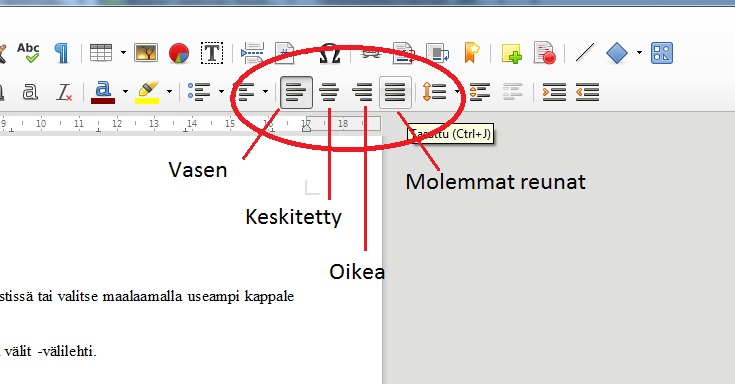The image size is (735, 384).
Task: Toggle record track changes
Action: [x=545, y=53]
